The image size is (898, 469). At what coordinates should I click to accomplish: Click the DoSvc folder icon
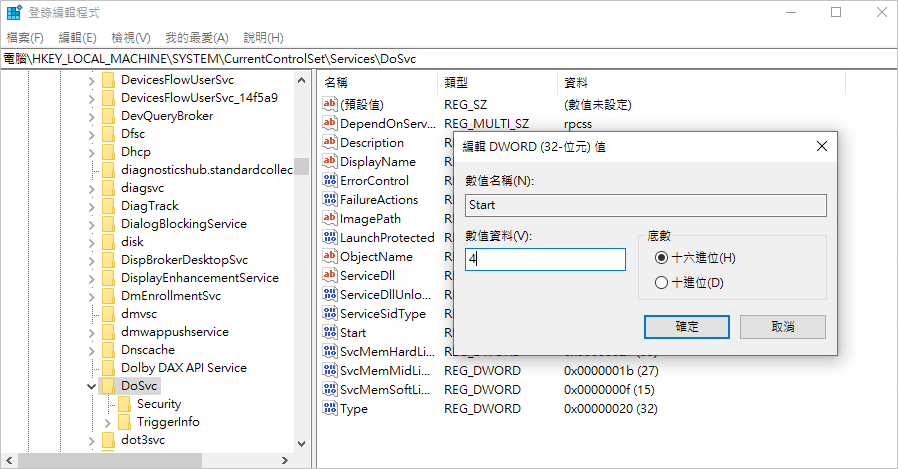click(108, 385)
